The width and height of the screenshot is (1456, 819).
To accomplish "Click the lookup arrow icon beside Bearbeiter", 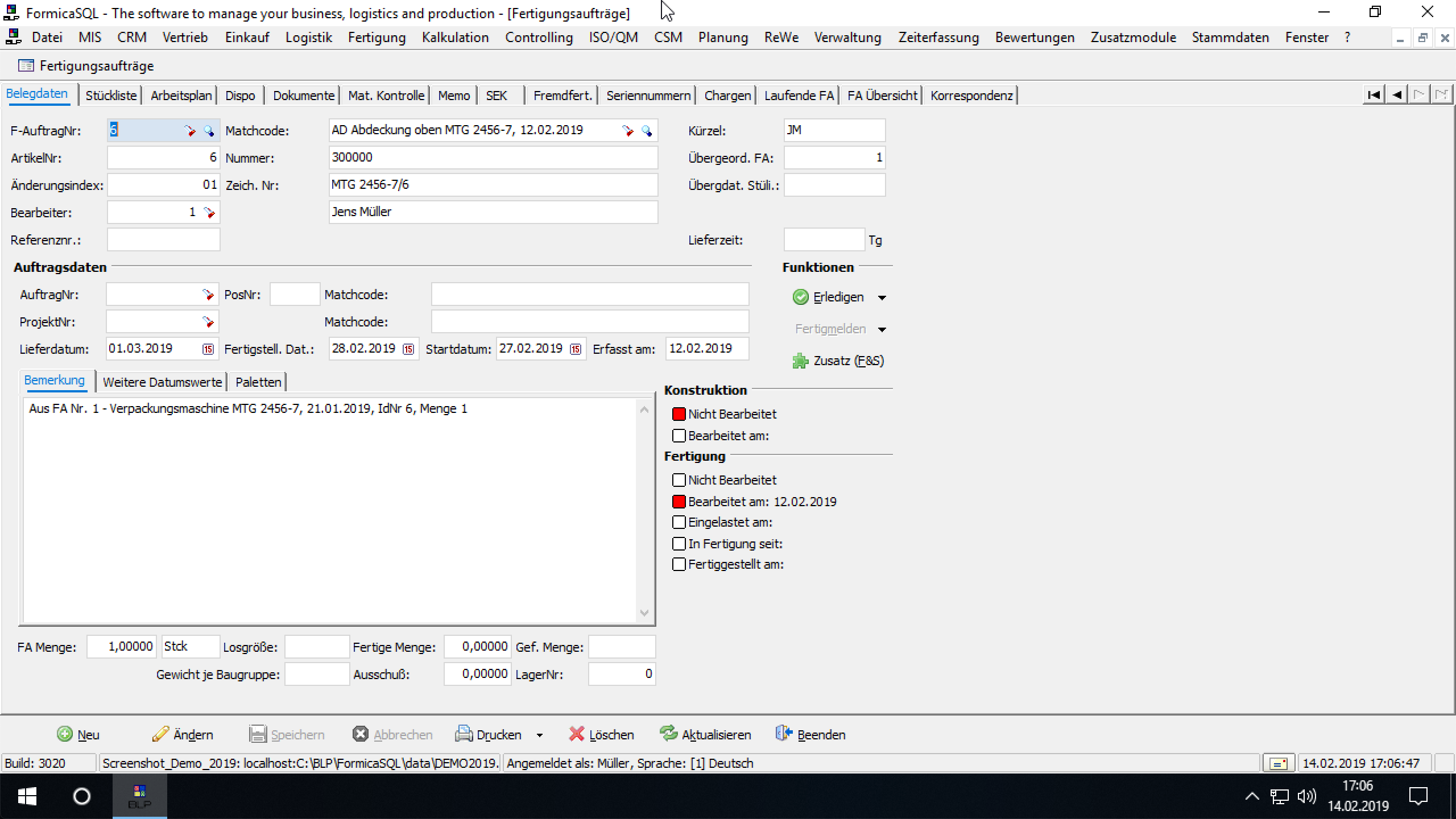I will tap(209, 213).
